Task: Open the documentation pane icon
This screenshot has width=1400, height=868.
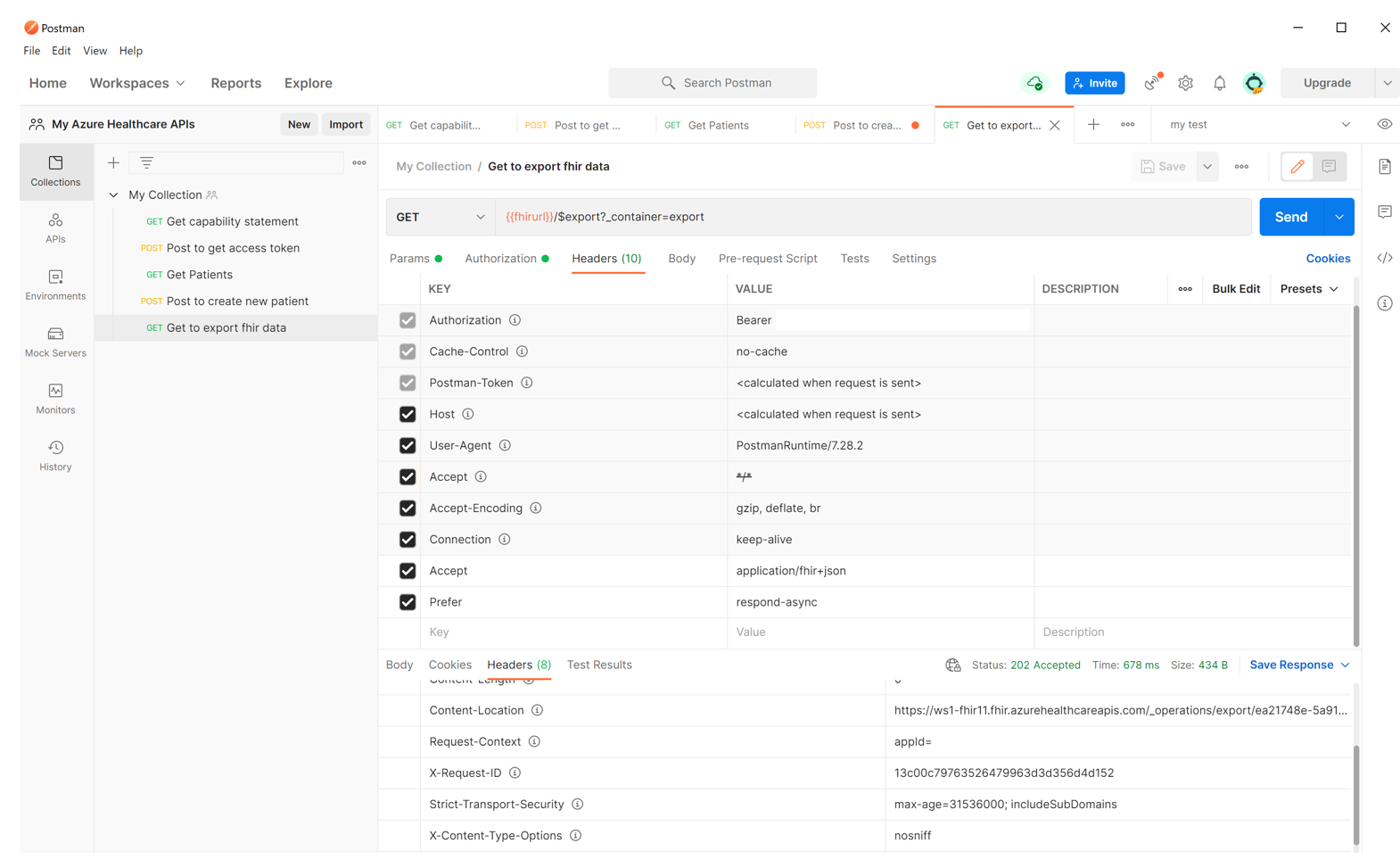Action: (x=1384, y=167)
